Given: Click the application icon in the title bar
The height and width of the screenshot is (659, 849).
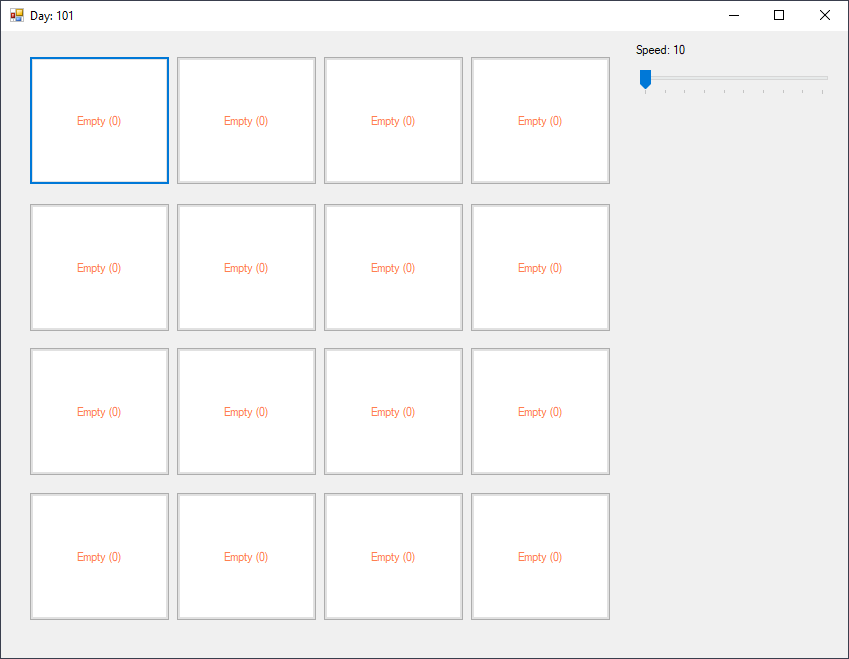Looking at the screenshot, I should pyautogui.click(x=17, y=15).
